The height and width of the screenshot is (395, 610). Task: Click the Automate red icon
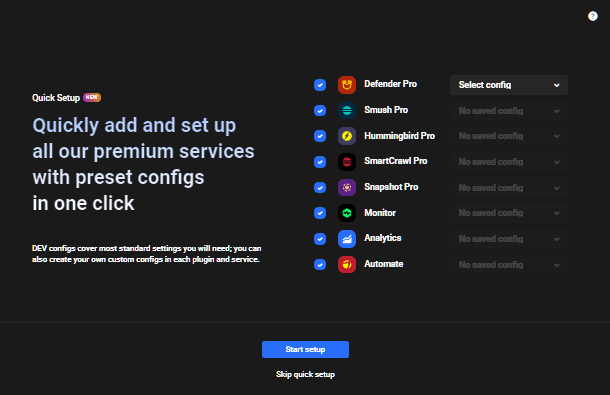[x=347, y=265]
